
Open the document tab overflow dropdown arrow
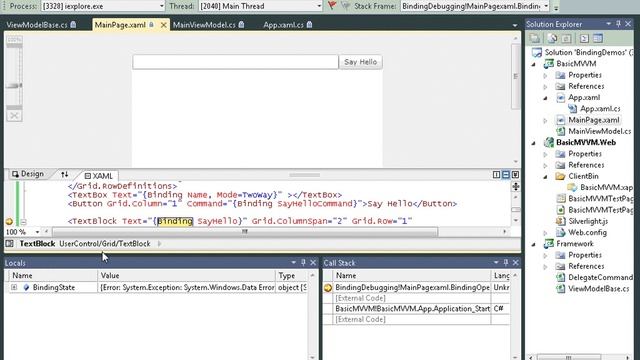[515, 25]
